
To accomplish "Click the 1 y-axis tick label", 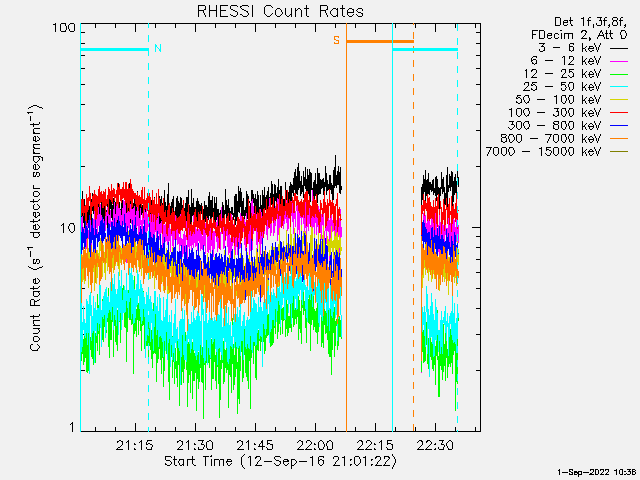I will (x=73, y=427).
